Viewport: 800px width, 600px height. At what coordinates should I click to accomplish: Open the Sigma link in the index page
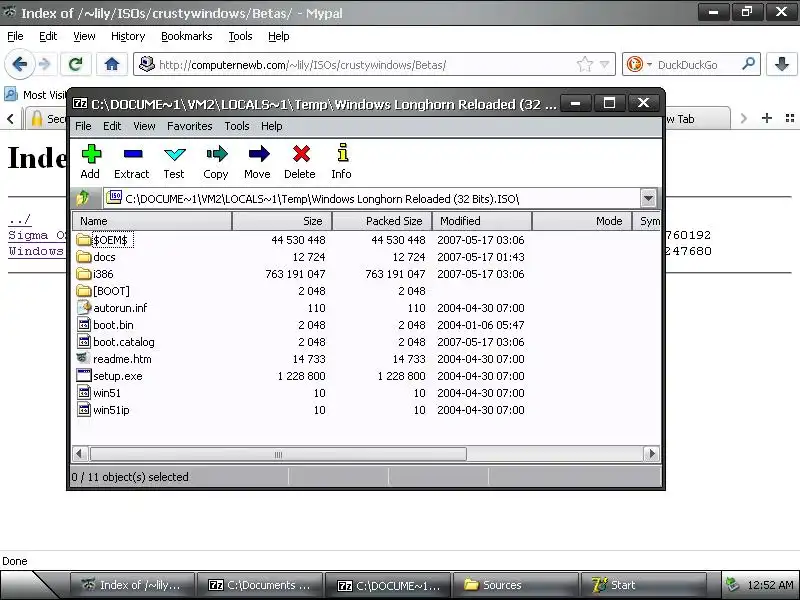pyautogui.click(x=37, y=235)
